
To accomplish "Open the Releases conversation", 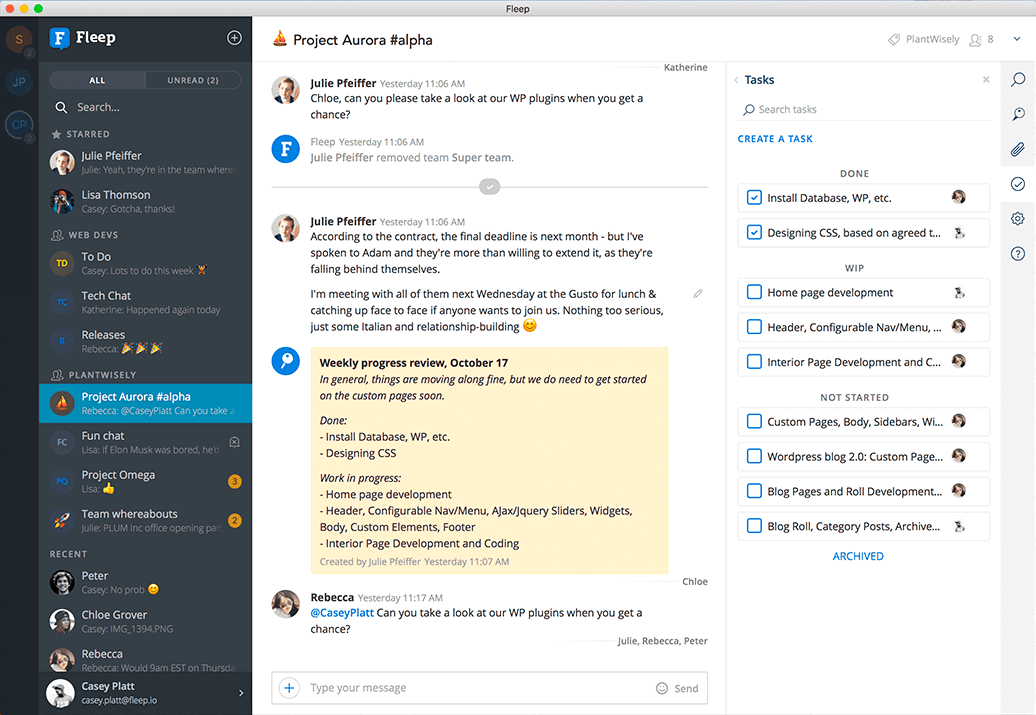I will click(x=145, y=342).
